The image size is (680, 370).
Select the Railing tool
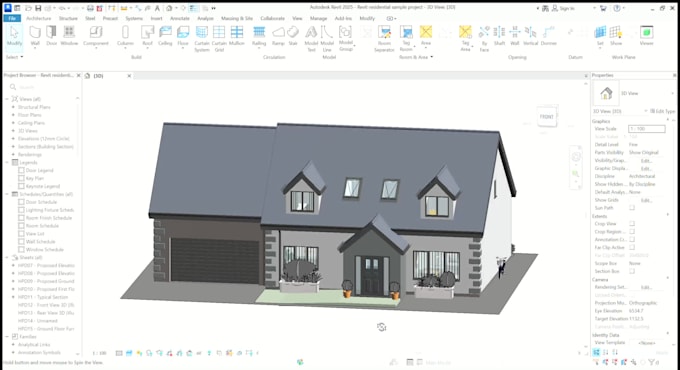coord(259,36)
